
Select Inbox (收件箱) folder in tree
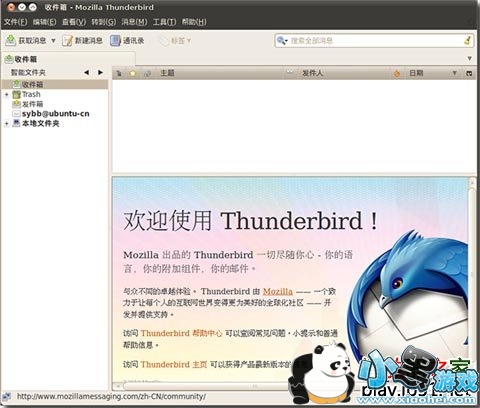pos(55,84)
